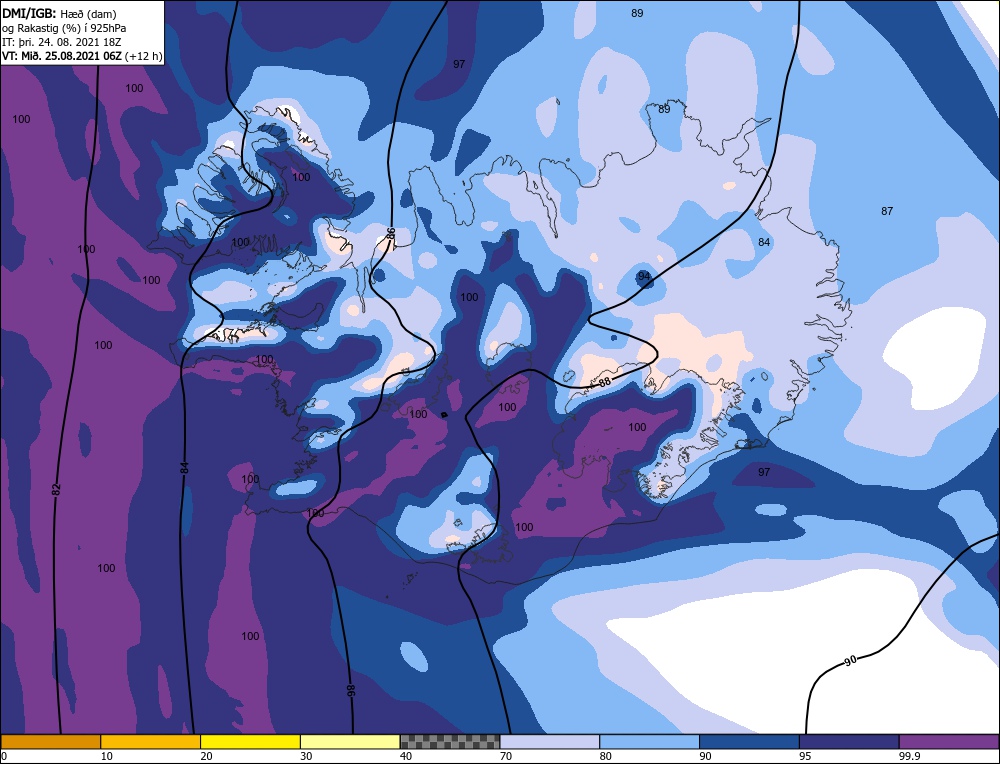
Task: Click the "98" contour label near bottom
Action: 351,690
